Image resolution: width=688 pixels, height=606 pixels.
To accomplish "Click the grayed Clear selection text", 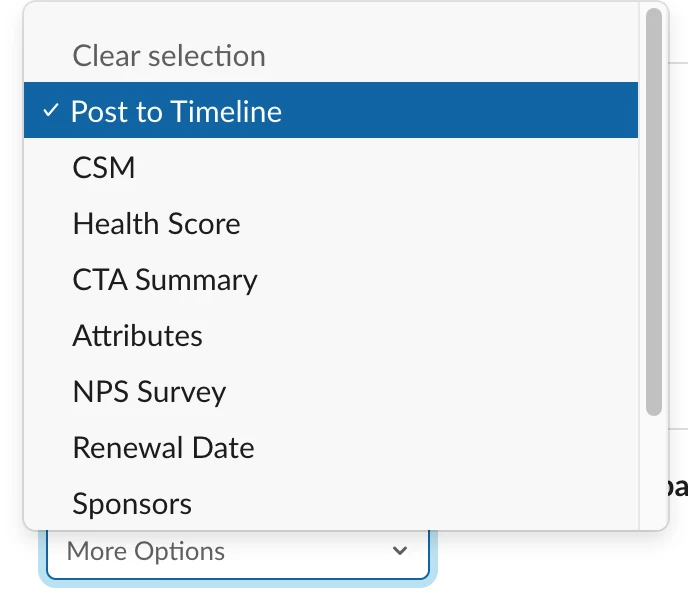I will pos(169,56).
